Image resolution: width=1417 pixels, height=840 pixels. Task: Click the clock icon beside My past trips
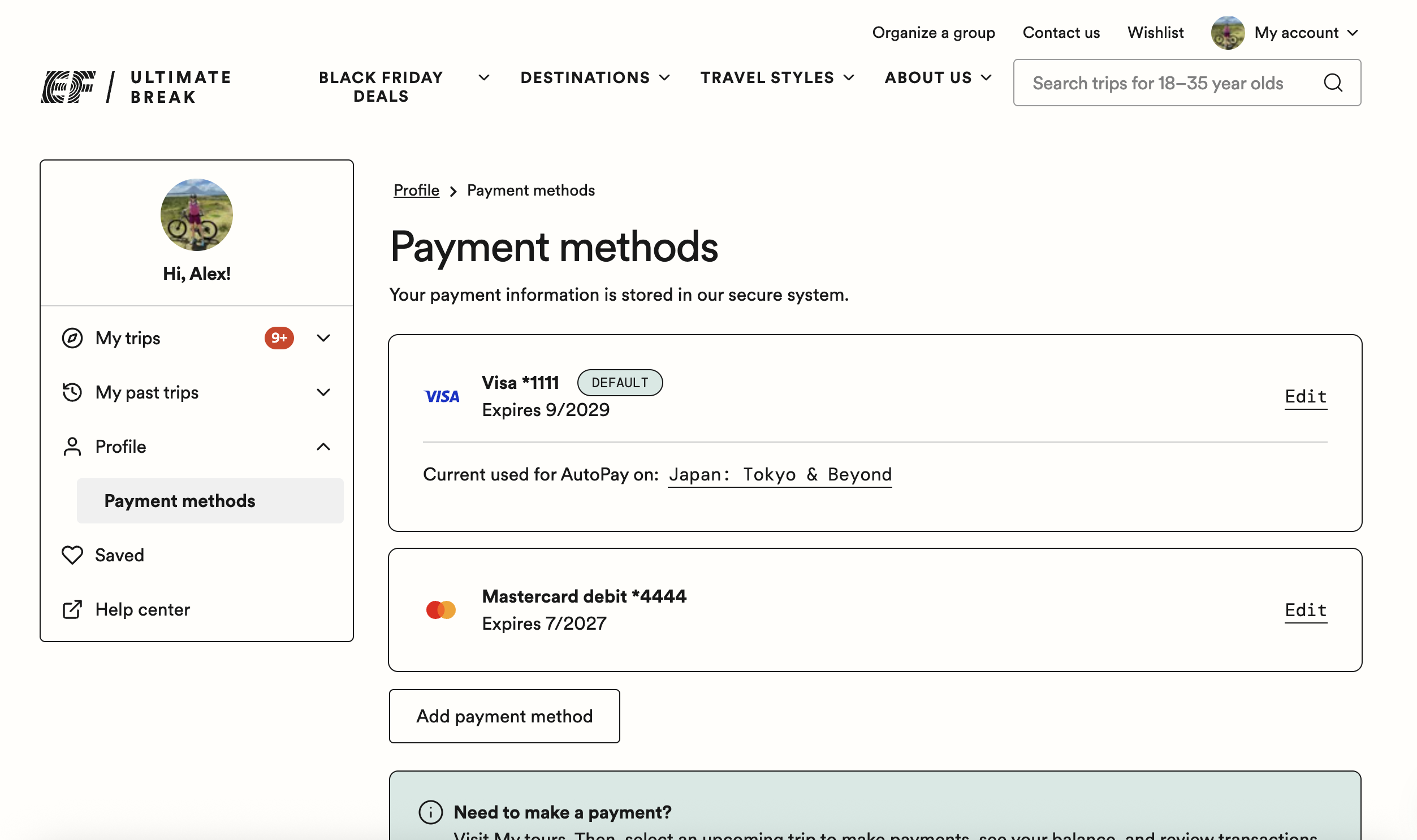point(72,392)
